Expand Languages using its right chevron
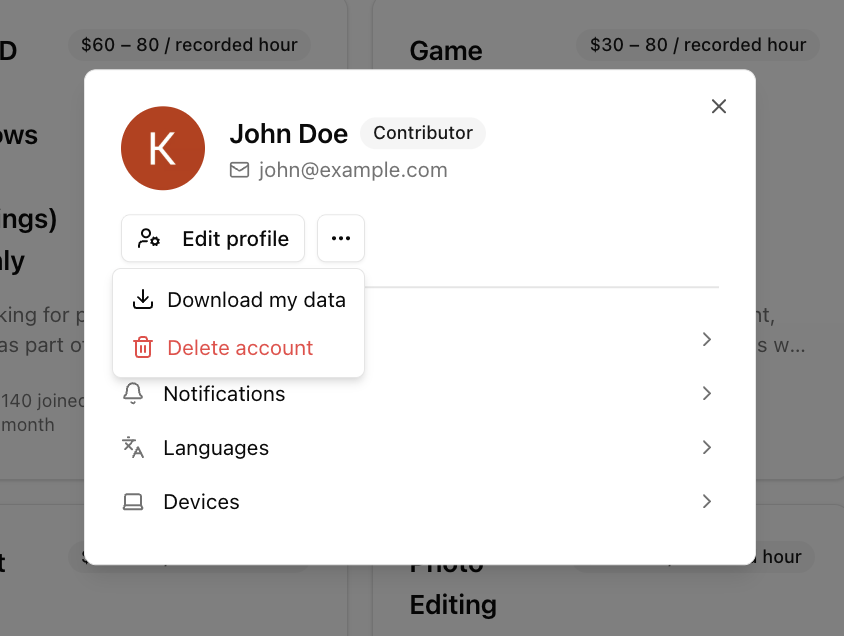Viewport: 844px width, 636px height. coord(707,448)
